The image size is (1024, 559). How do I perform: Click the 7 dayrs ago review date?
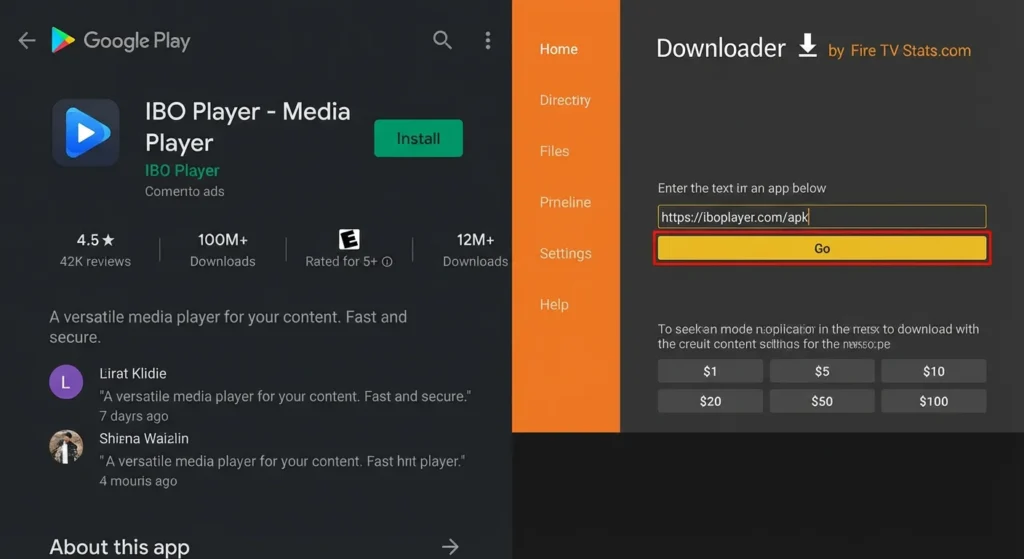pos(134,416)
